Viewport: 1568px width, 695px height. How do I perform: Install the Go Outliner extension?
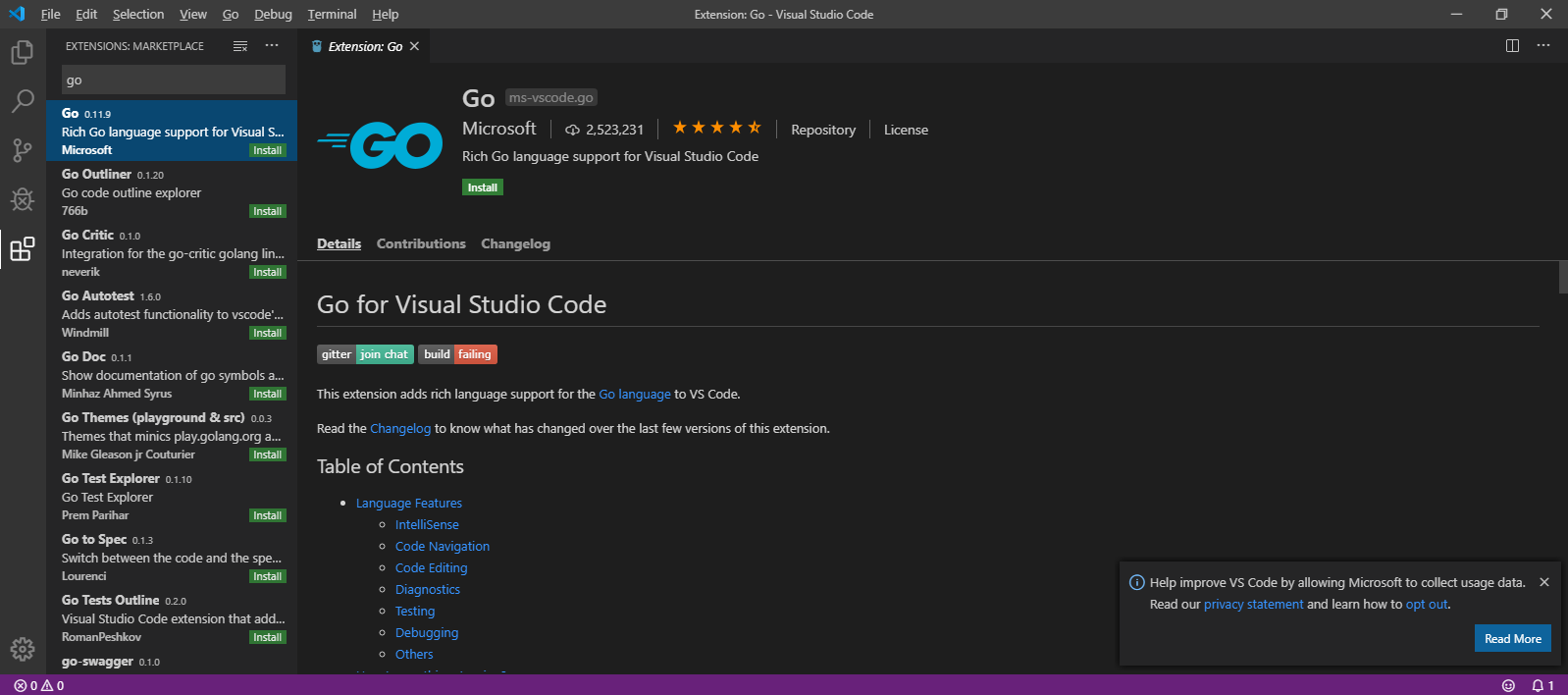[x=268, y=211]
